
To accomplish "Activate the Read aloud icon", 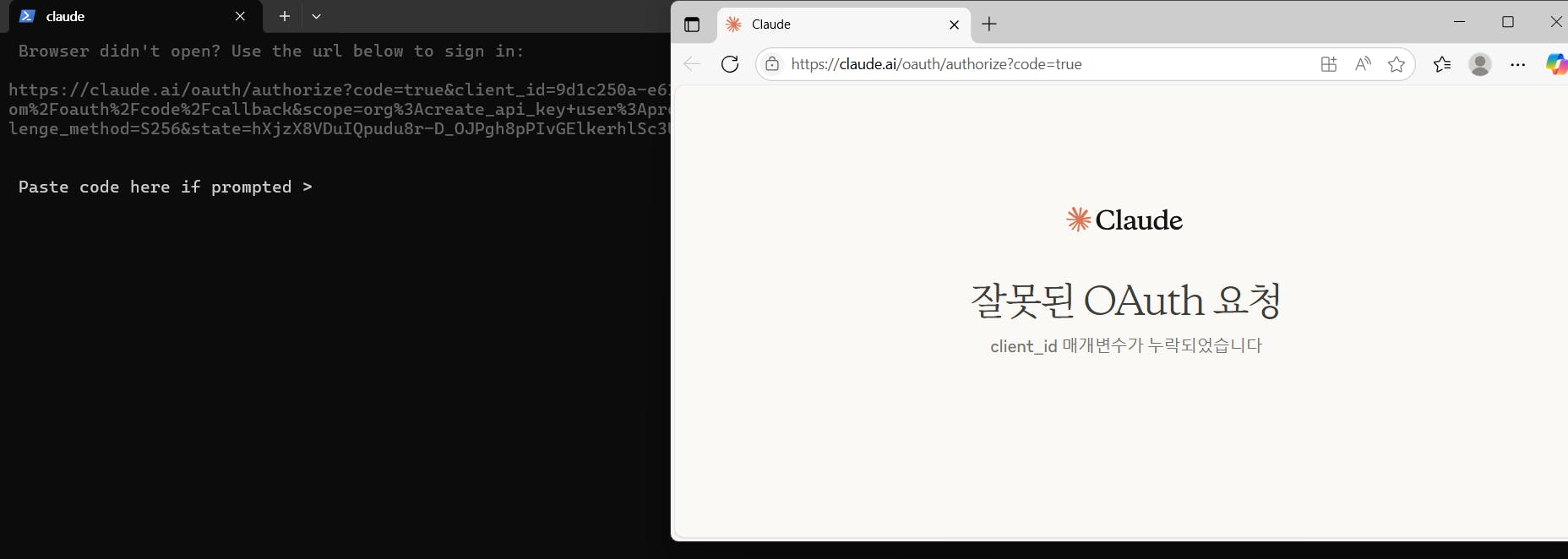I will tap(1363, 64).
